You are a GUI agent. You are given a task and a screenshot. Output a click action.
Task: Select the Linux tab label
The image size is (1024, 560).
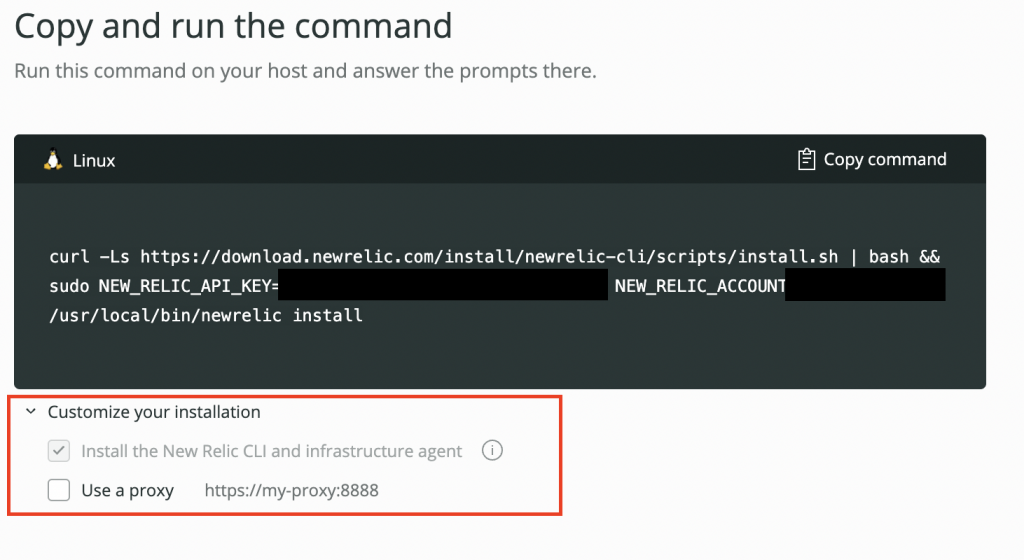(x=93, y=161)
